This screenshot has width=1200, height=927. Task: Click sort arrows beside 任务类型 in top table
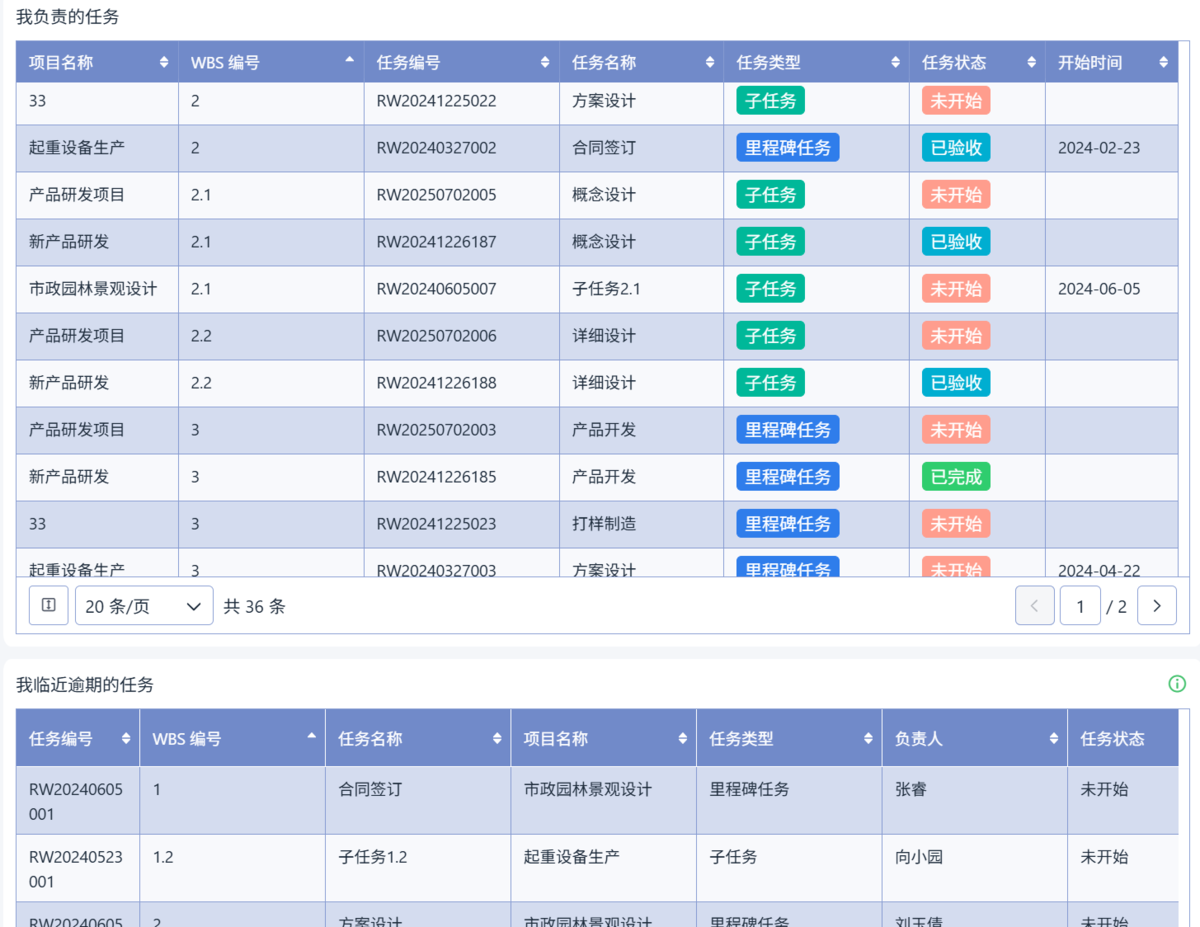[895, 62]
